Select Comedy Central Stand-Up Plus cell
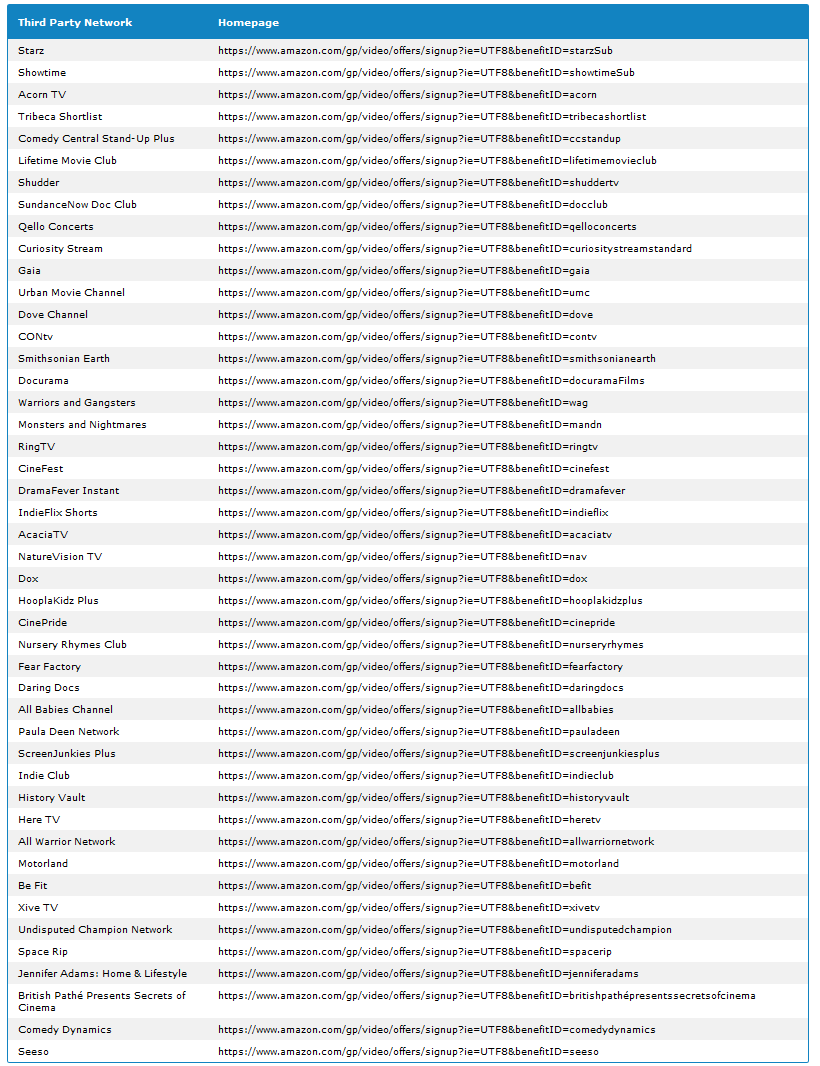 click(96, 138)
